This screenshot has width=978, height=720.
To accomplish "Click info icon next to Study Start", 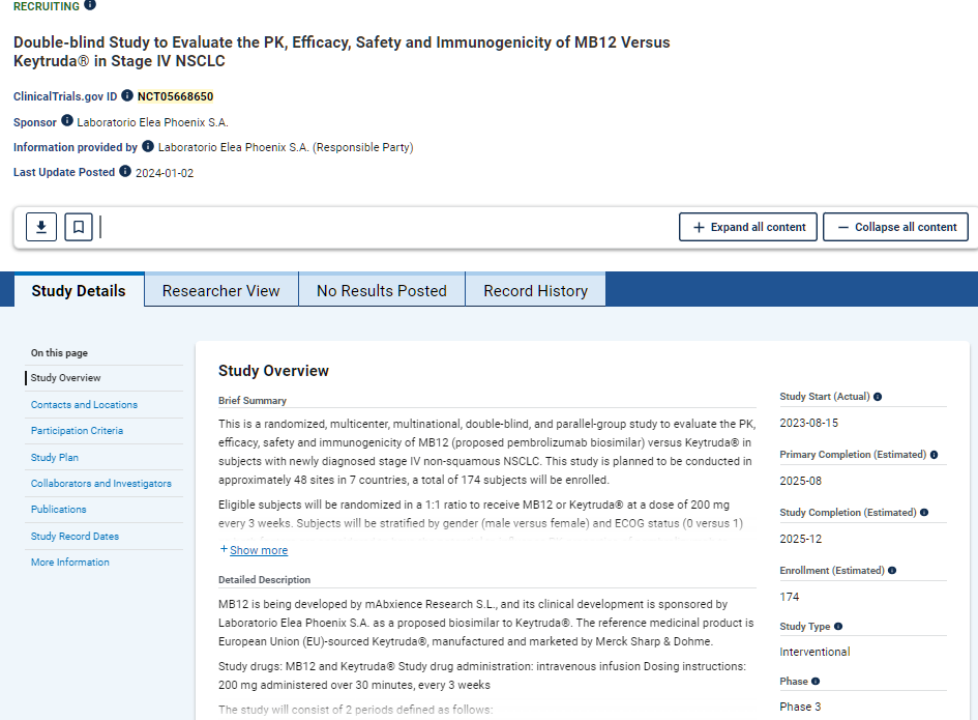I will tap(877, 397).
